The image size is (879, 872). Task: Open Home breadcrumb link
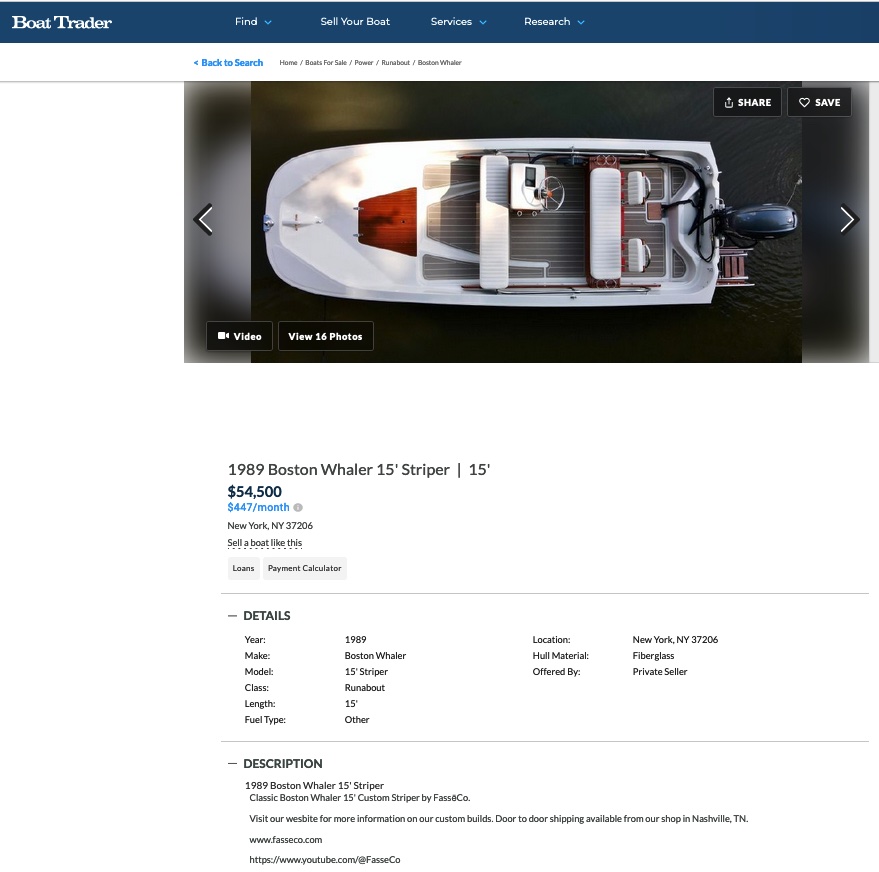coord(288,63)
